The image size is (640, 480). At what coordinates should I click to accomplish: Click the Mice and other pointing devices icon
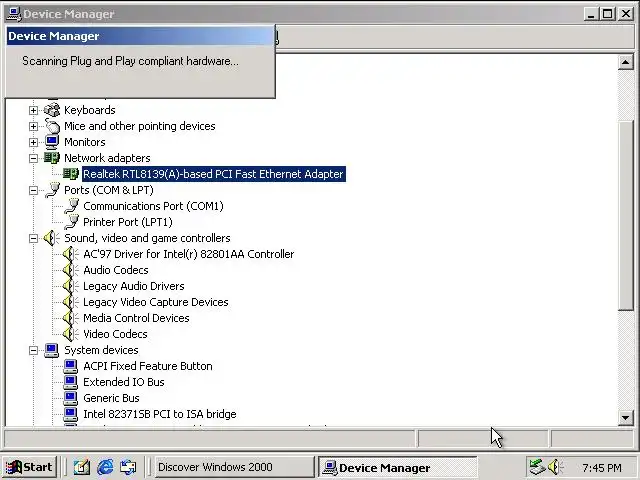52,126
